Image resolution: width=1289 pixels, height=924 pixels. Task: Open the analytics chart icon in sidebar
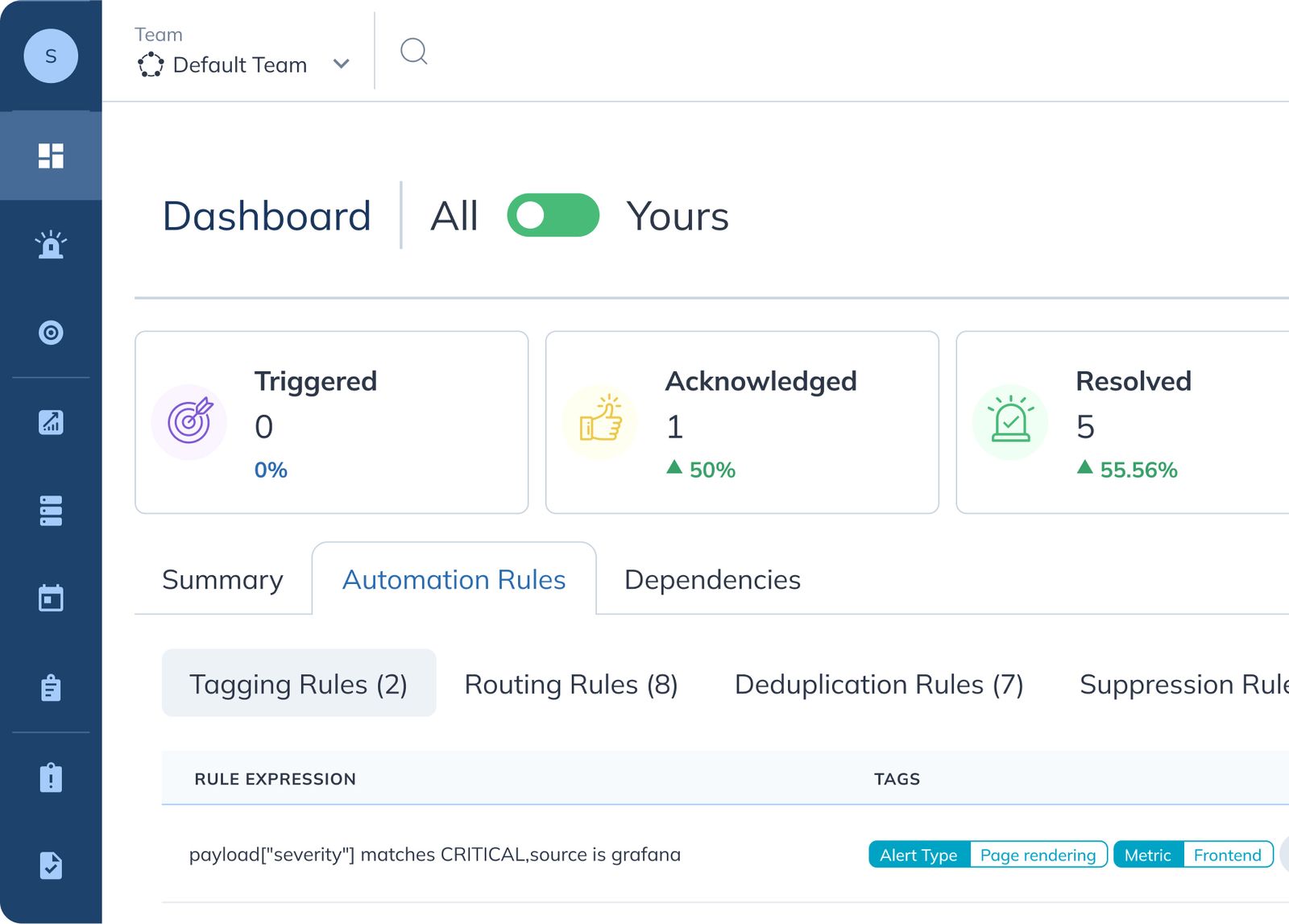point(52,421)
